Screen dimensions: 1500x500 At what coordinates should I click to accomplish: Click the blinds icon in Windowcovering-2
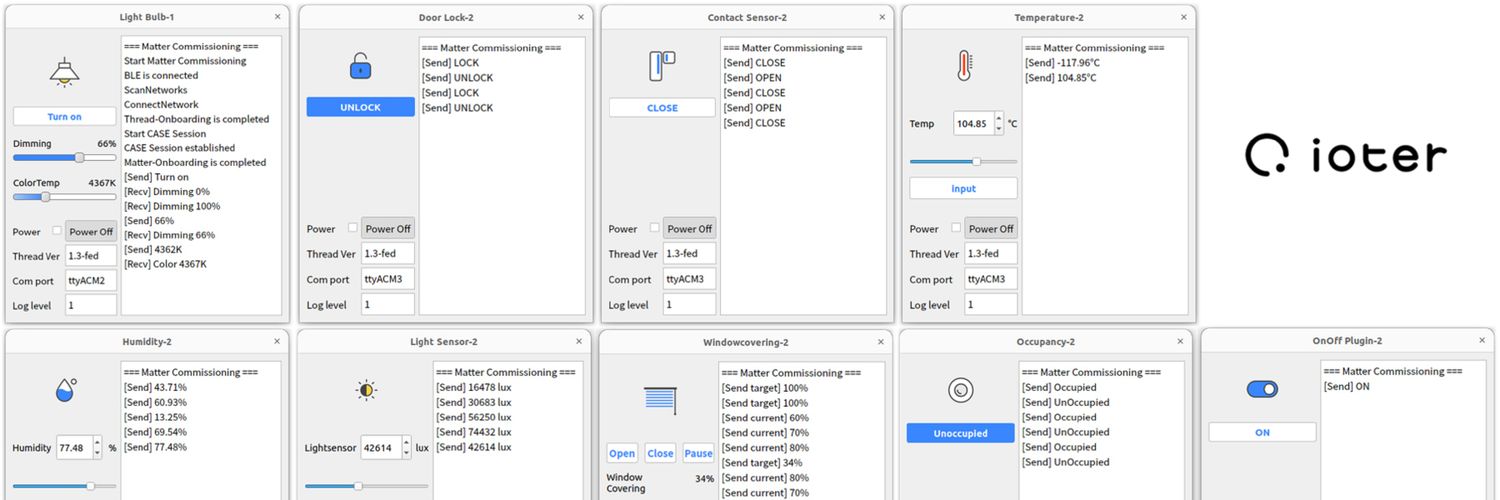coord(661,400)
